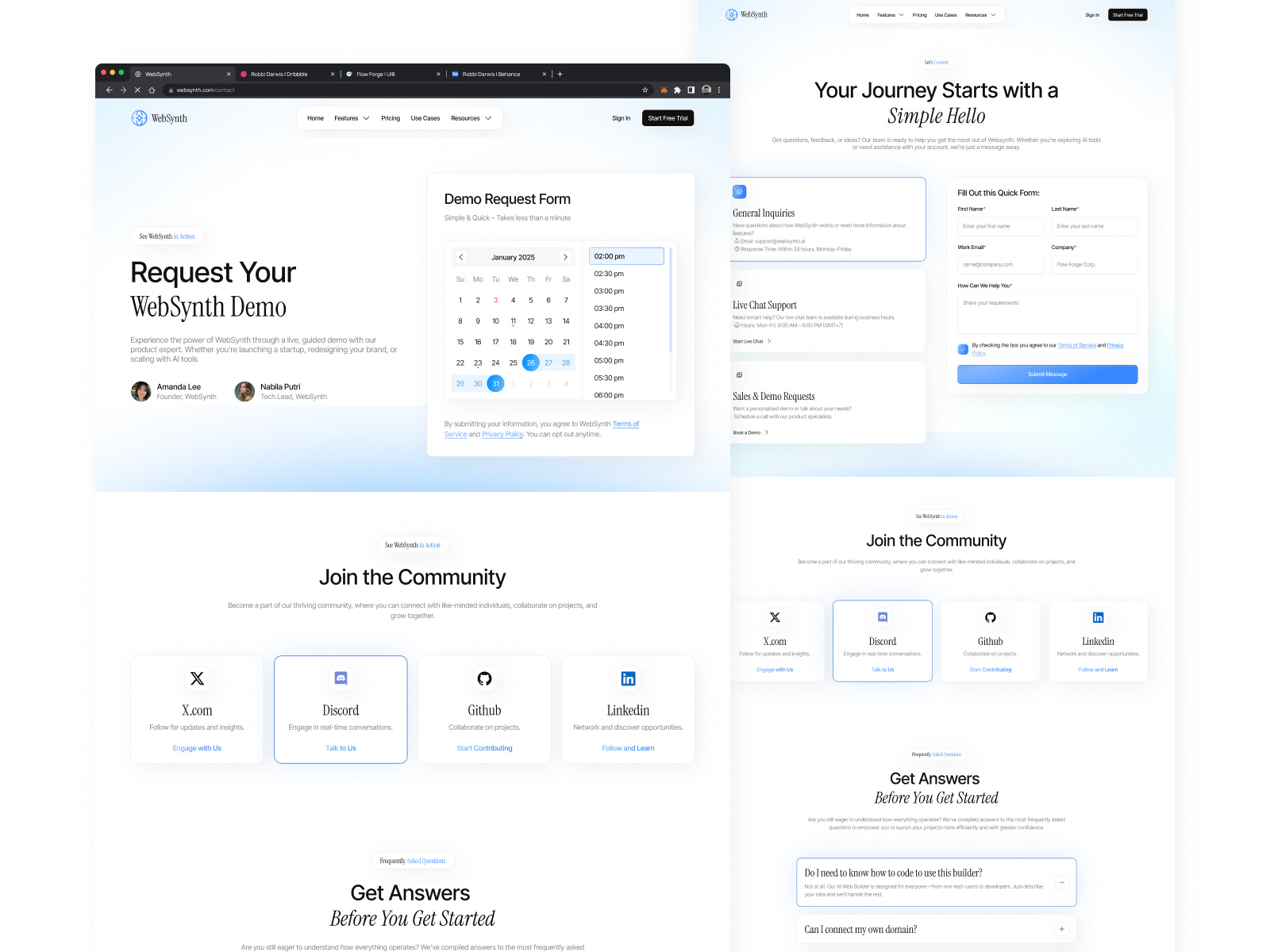Click the Github icon in the browser window
1270x952 pixels.
(484, 678)
